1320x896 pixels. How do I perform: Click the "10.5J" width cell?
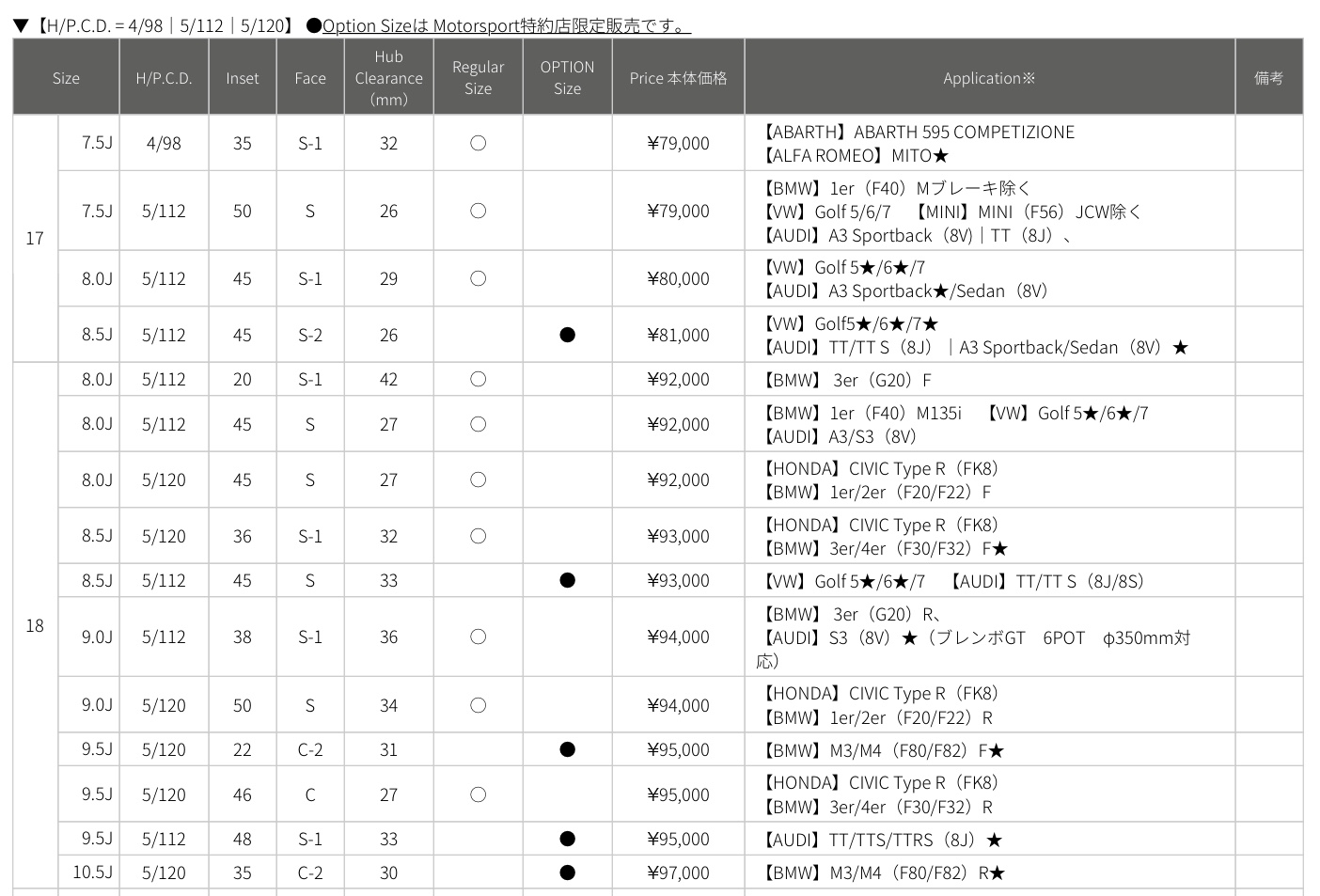[x=89, y=872]
